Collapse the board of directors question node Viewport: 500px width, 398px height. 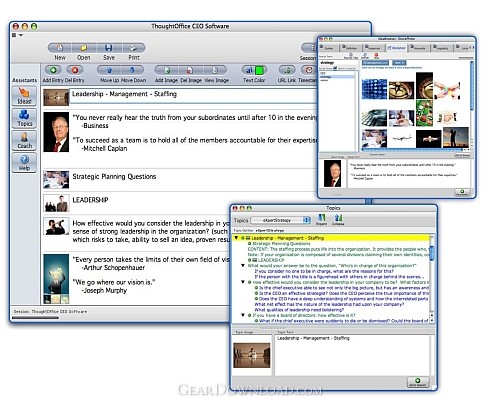coord(243,315)
